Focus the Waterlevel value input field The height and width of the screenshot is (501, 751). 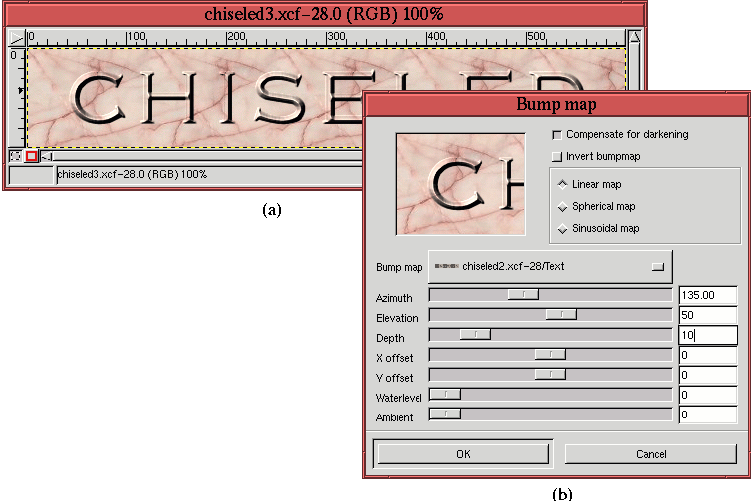click(707, 395)
